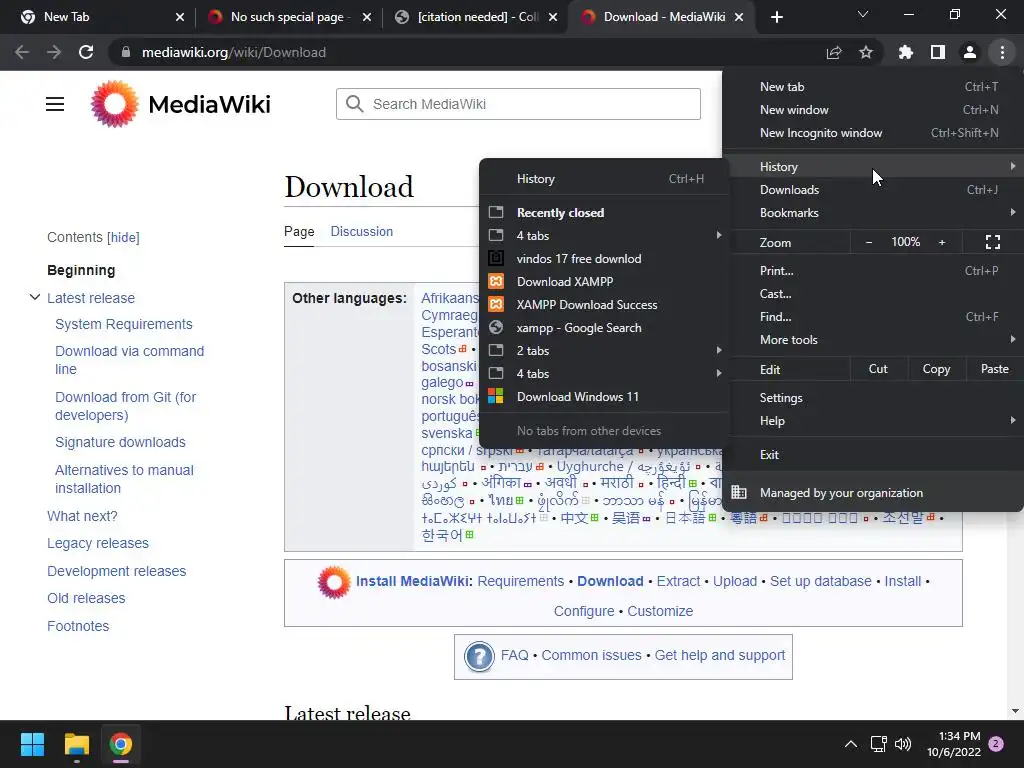Click the browser forward arrow

coord(54,52)
